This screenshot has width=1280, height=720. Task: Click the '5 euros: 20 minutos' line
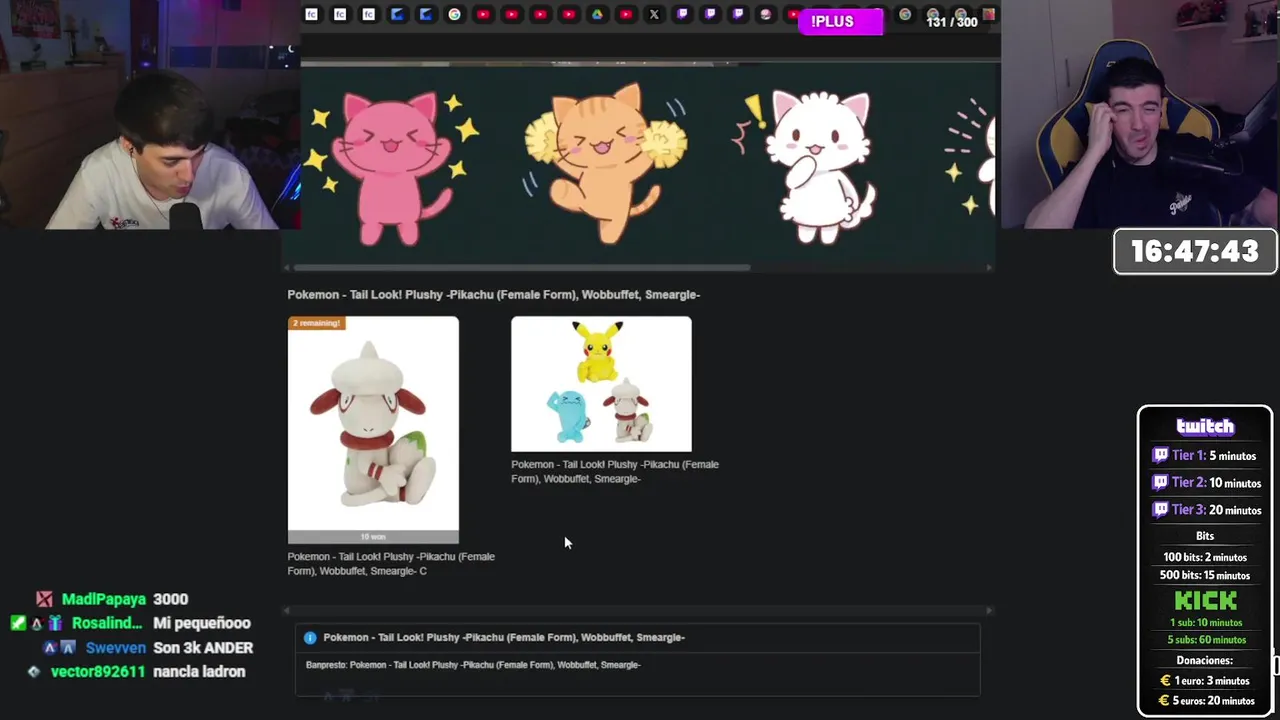[1207, 701]
